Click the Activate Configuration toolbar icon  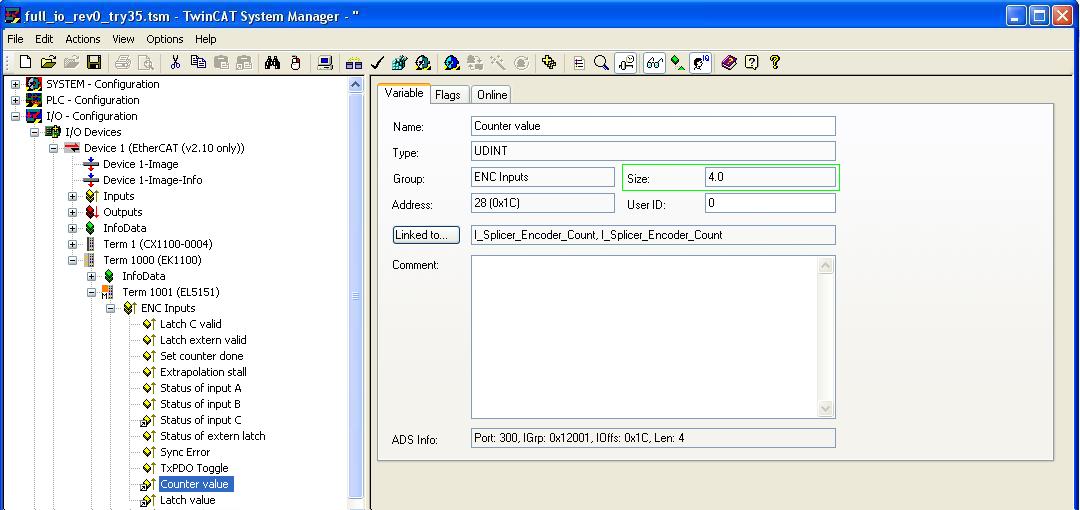coord(399,63)
